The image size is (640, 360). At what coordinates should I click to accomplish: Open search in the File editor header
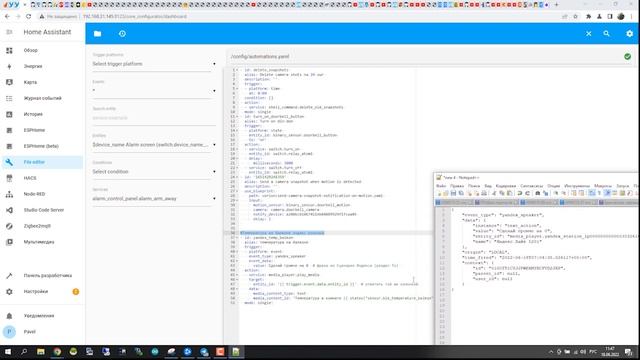(x=607, y=34)
